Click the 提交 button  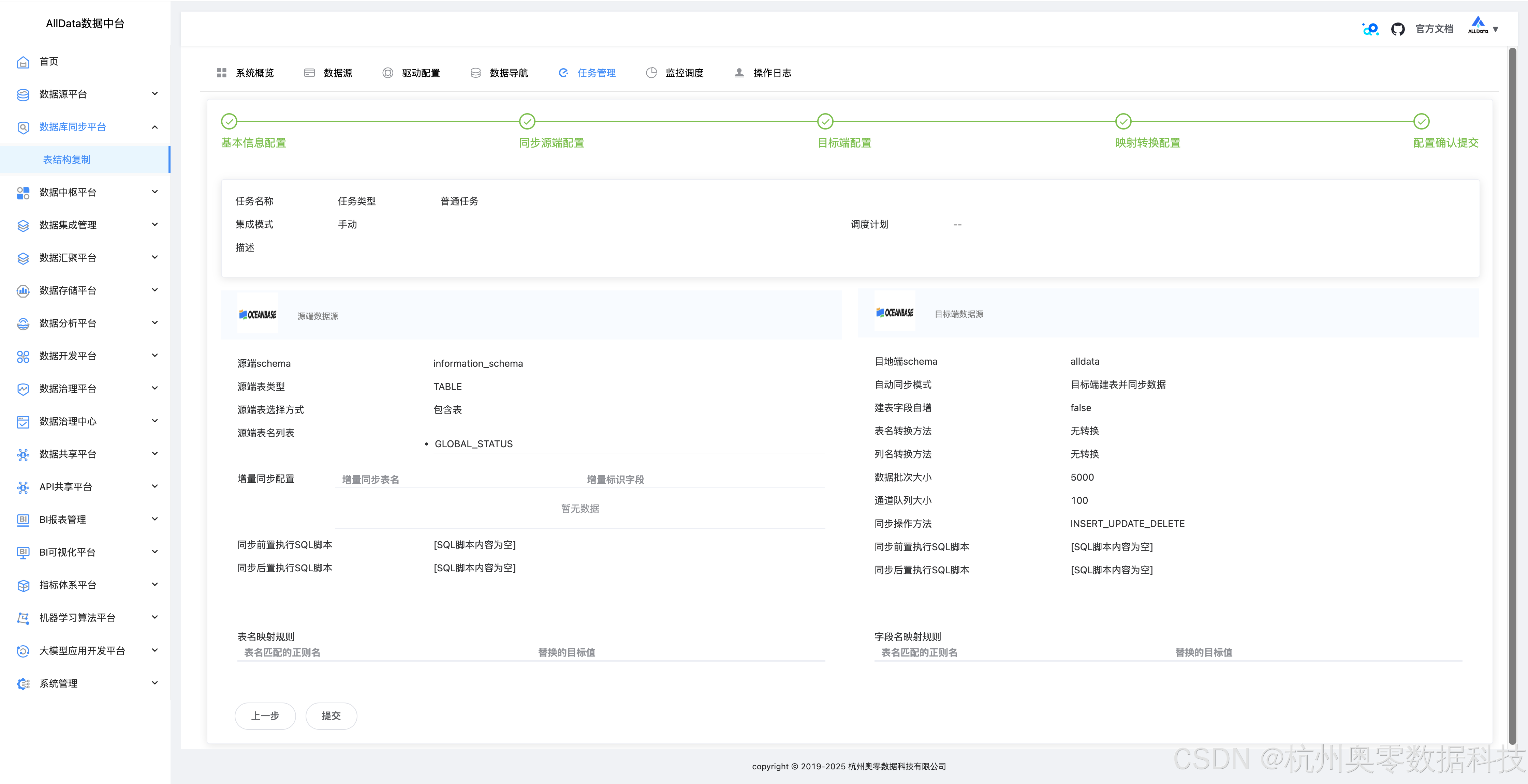(x=331, y=716)
